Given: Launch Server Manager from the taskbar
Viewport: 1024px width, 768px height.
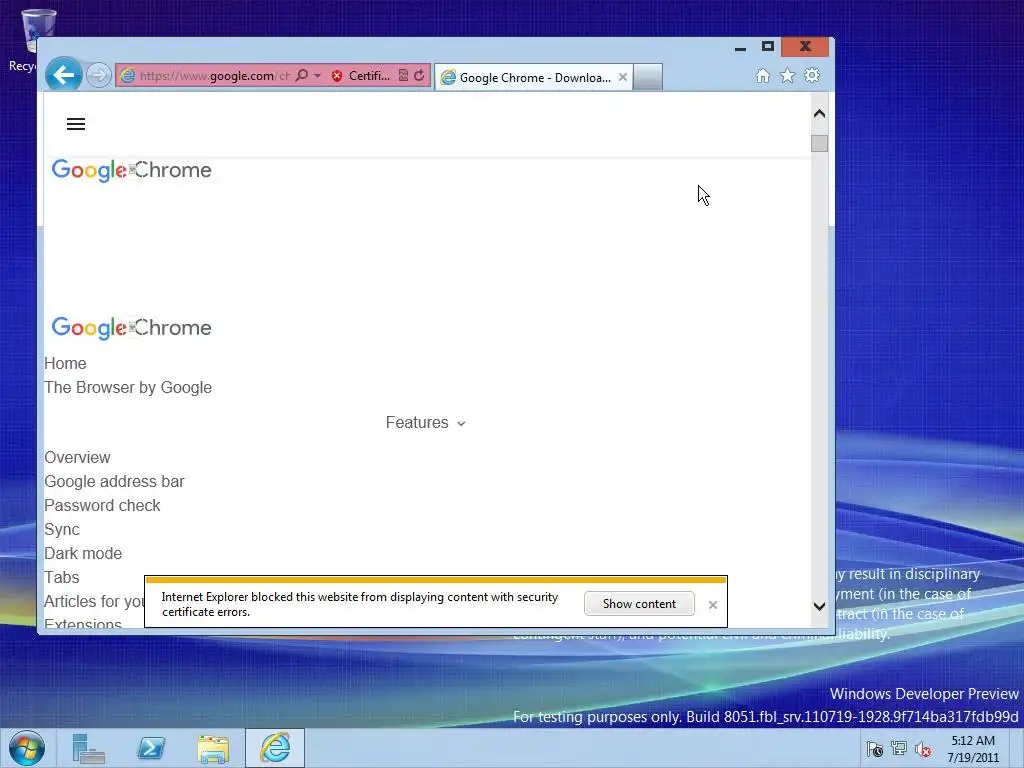Looking at the screenshot, I should click(89, 748).
